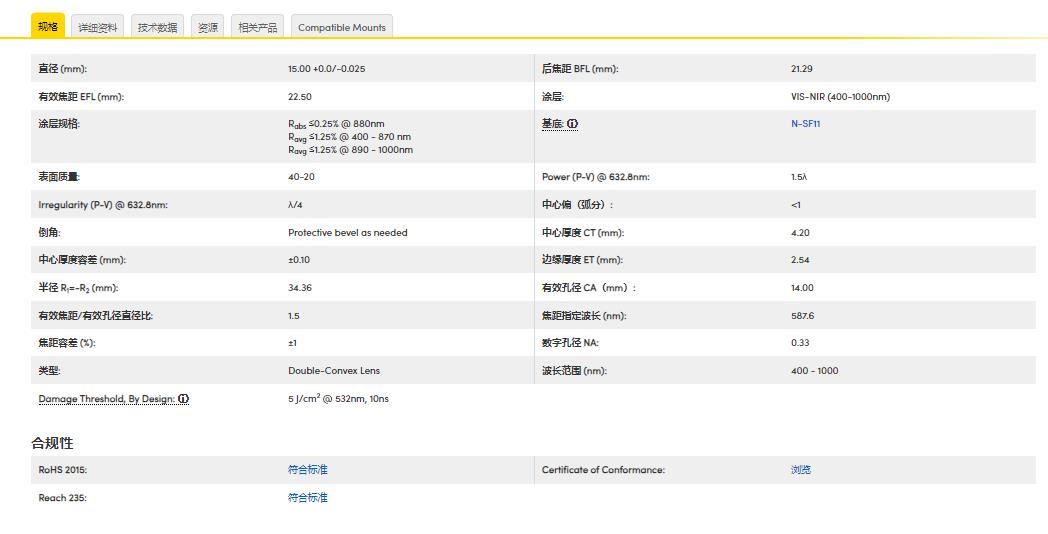Screen dimensions: 1048x534
Task: Click the VIS-NIR (400-1000nm) coating value
Action: (839, 97)
